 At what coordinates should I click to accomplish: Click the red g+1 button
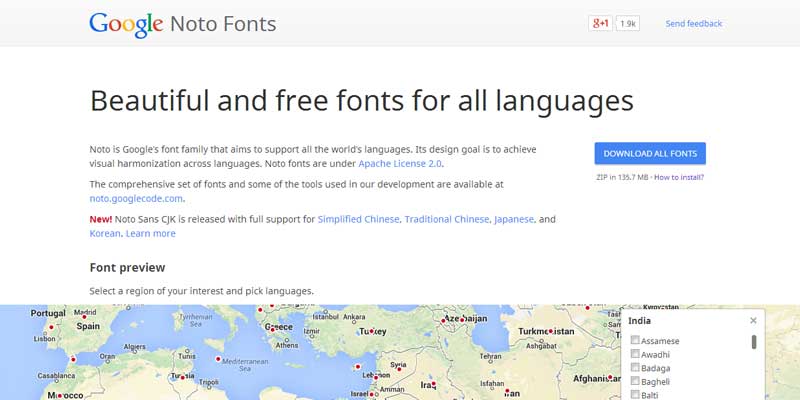click(600, 23)
